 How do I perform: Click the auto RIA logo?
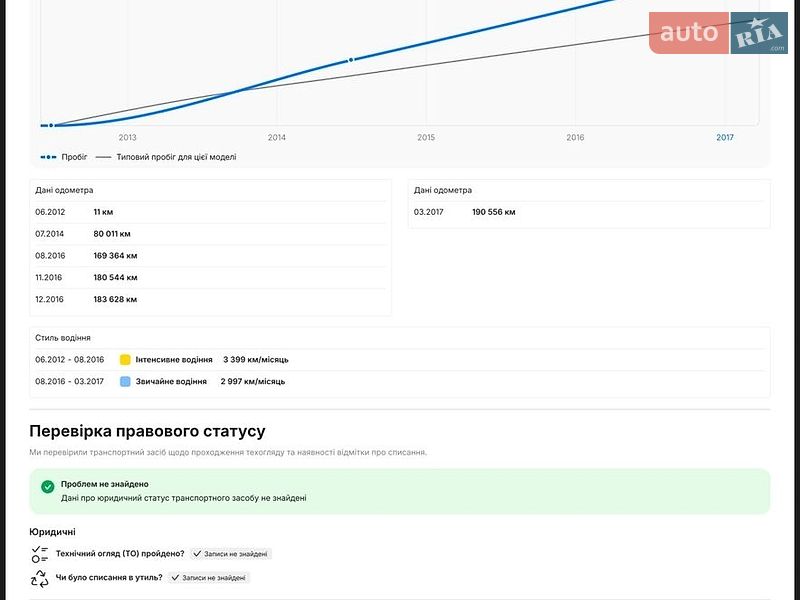coord(717,33)
